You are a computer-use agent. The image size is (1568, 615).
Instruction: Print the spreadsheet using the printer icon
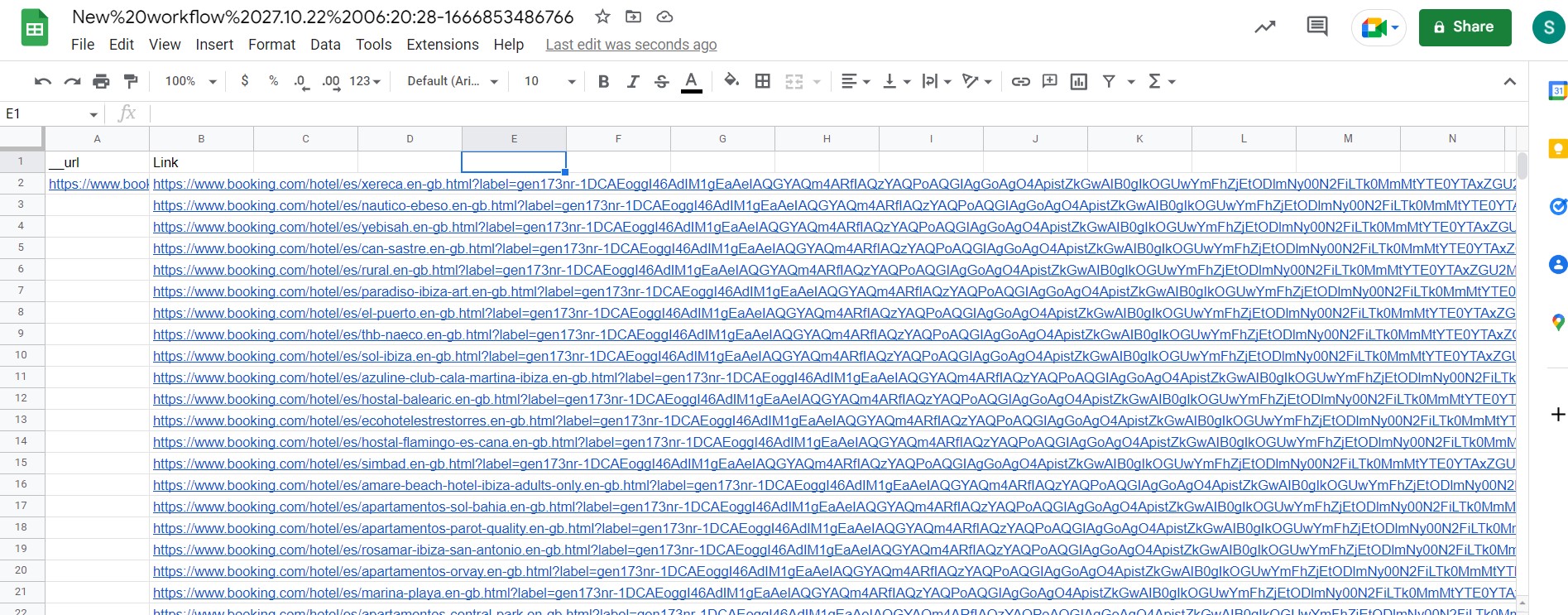[x=101, y=81]
